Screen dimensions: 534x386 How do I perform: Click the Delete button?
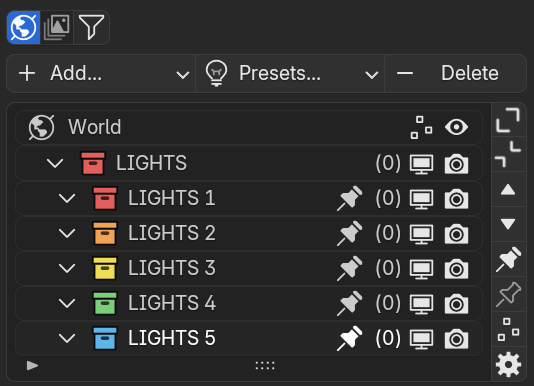(456, 73)
